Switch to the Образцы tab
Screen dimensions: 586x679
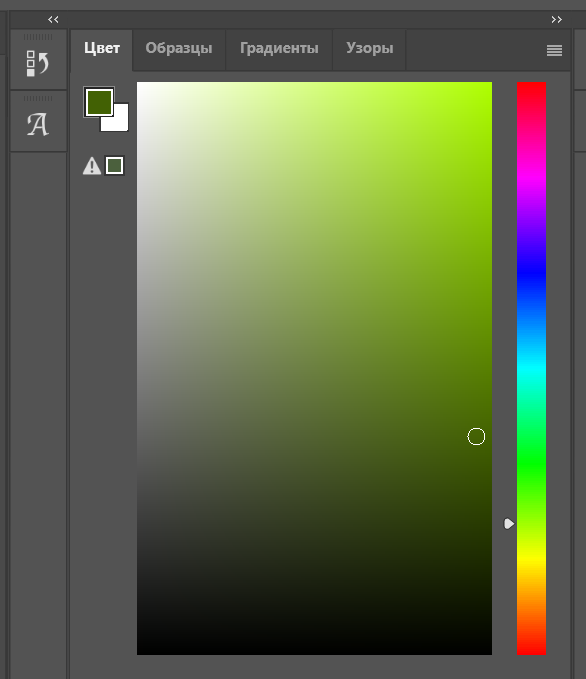(179, 48)
